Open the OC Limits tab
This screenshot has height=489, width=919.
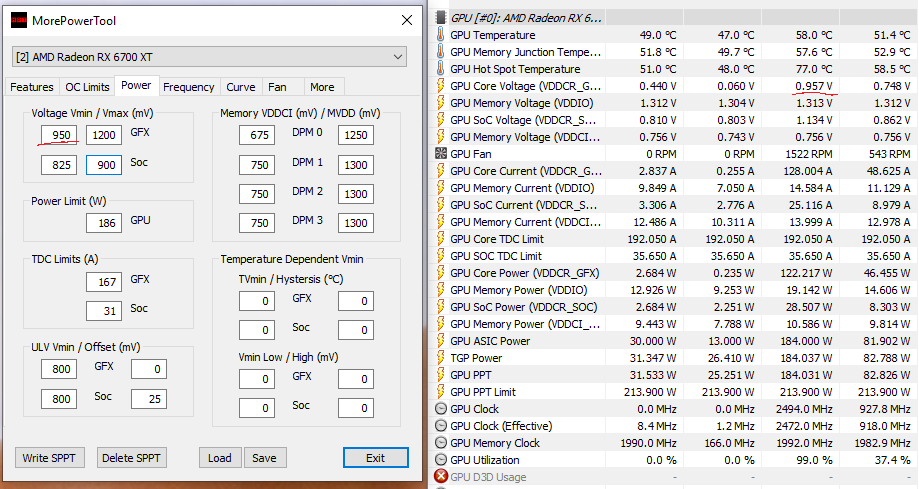[x=87, y=87]
